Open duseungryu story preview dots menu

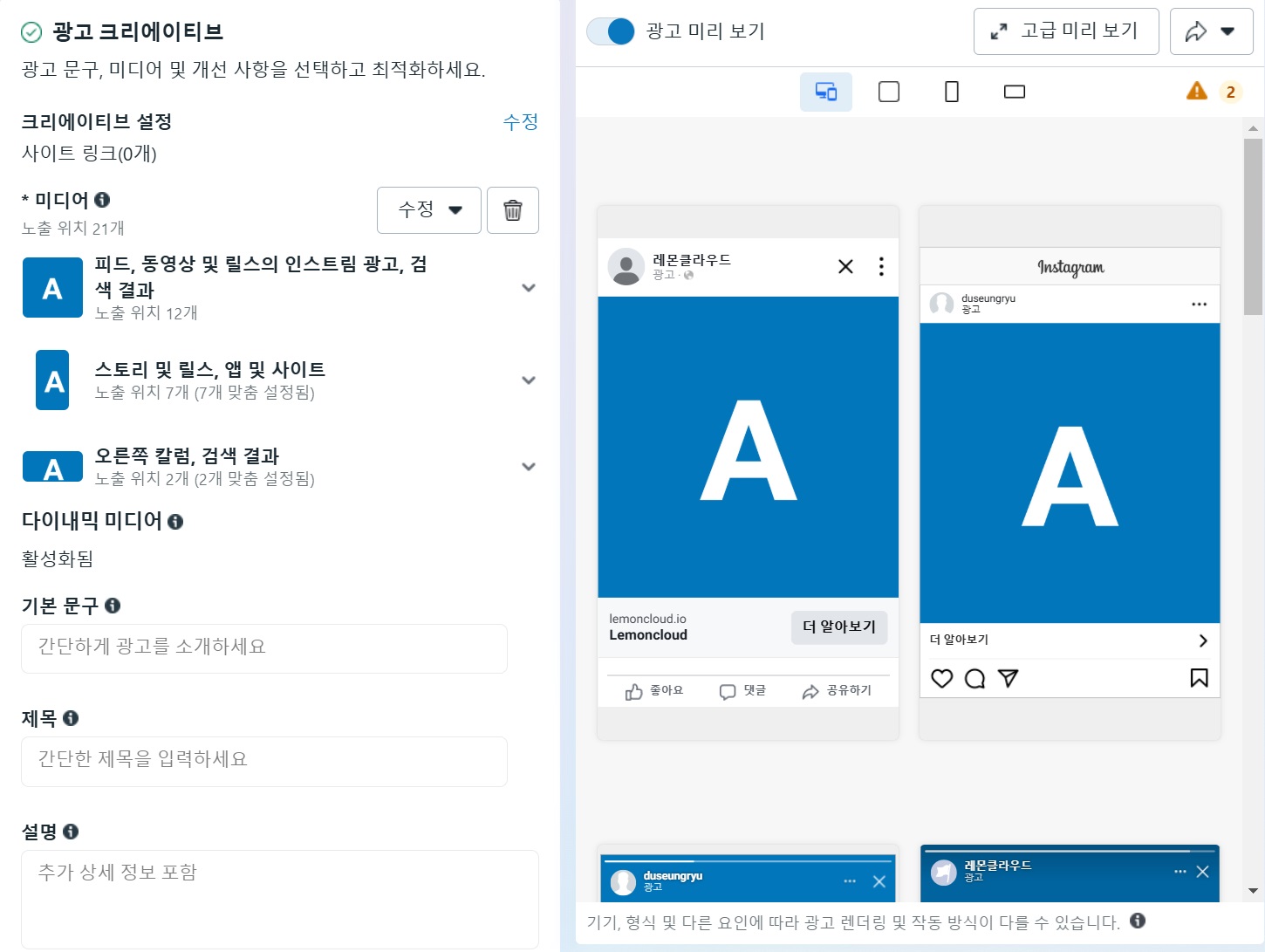point(850,881)
